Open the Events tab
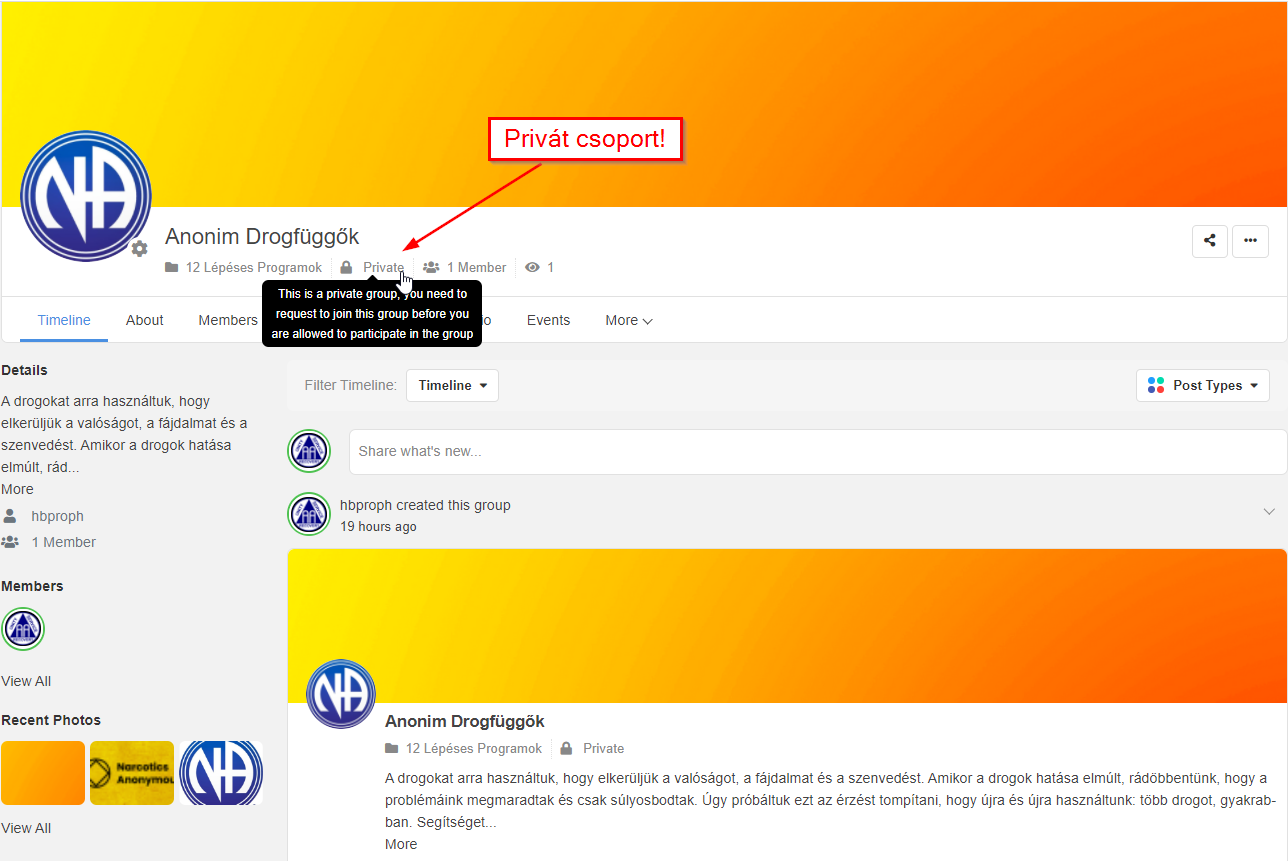This screenshot has height=861, width=1288. [548, 320]
